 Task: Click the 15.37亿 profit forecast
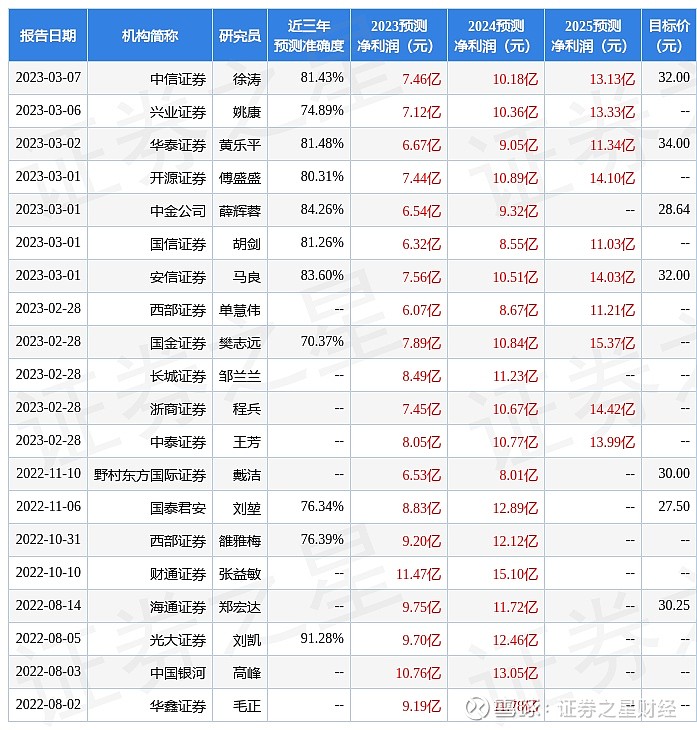point(612,343)
